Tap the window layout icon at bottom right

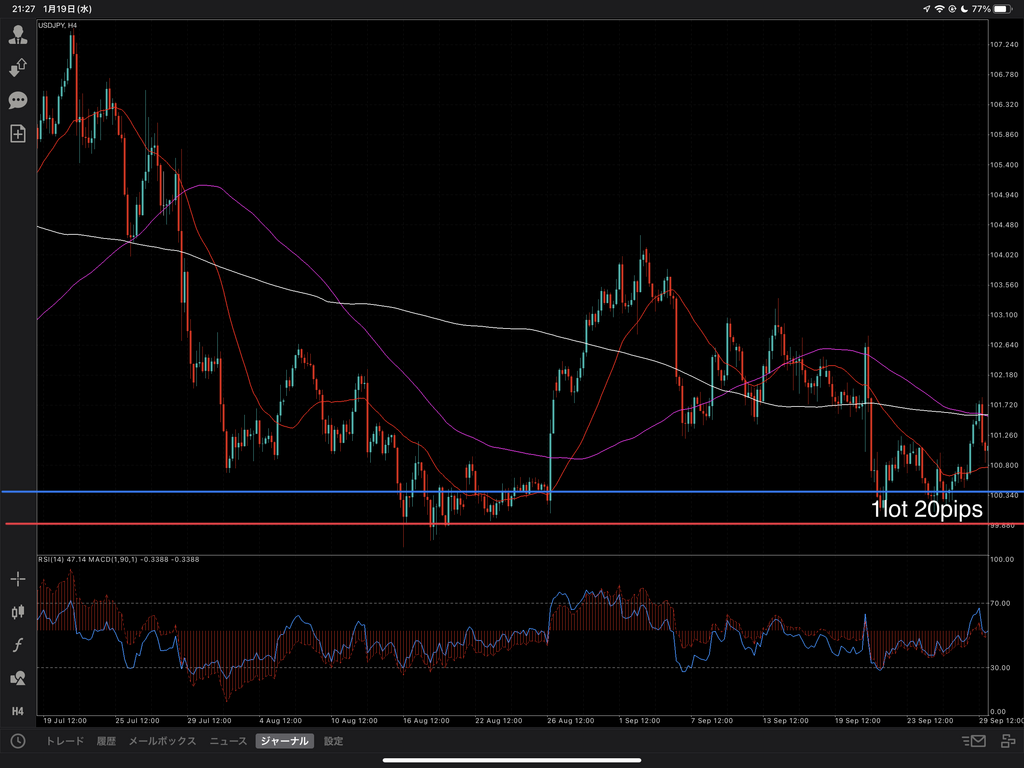[1008, 741]
